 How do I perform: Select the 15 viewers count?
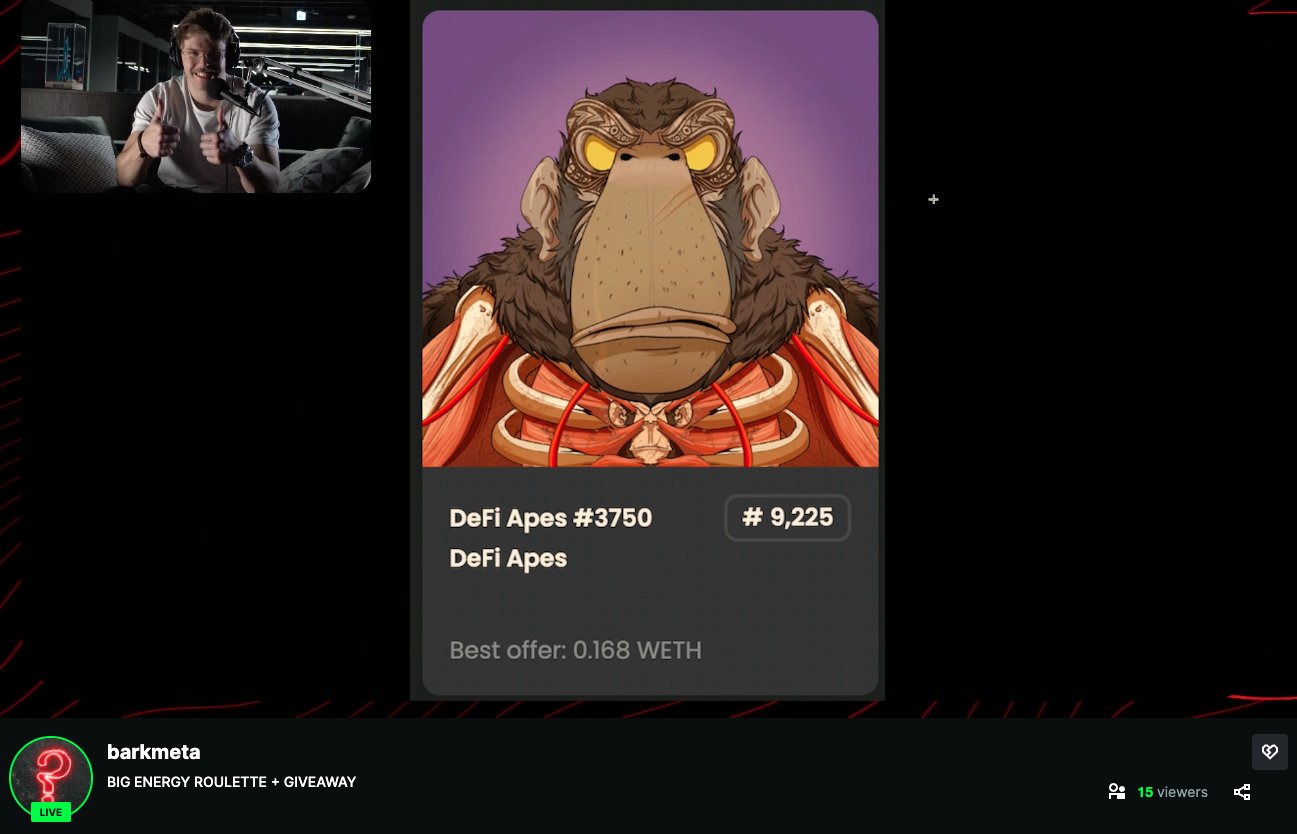coord(1172,792)
